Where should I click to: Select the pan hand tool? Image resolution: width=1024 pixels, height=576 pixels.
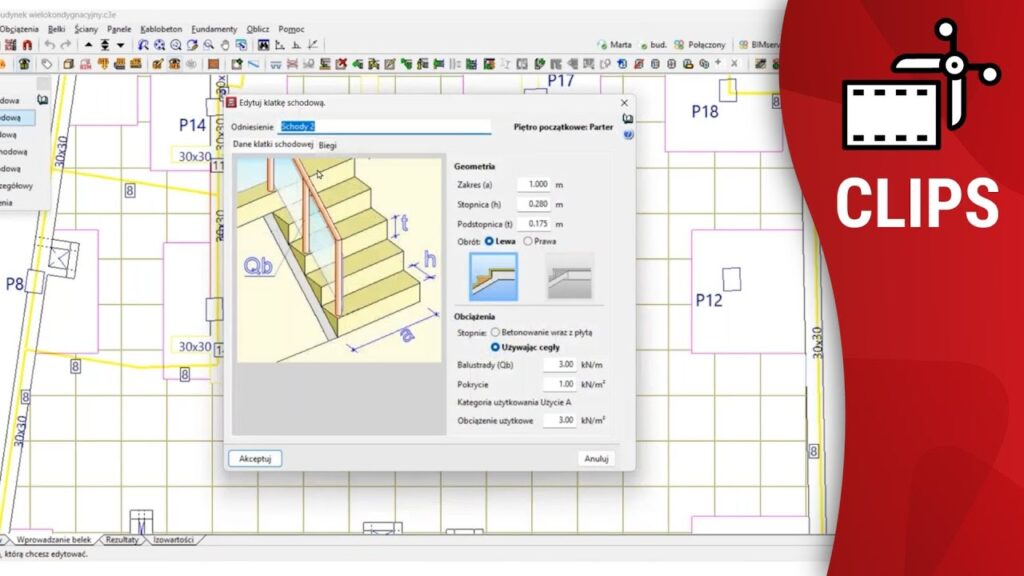tap(225, 45)
